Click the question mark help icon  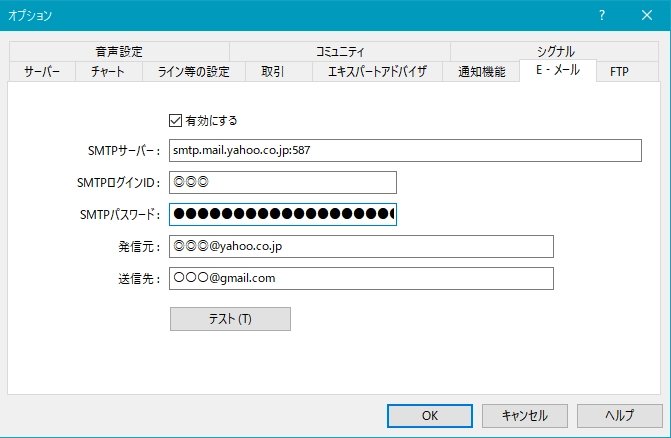pos(602,15)
